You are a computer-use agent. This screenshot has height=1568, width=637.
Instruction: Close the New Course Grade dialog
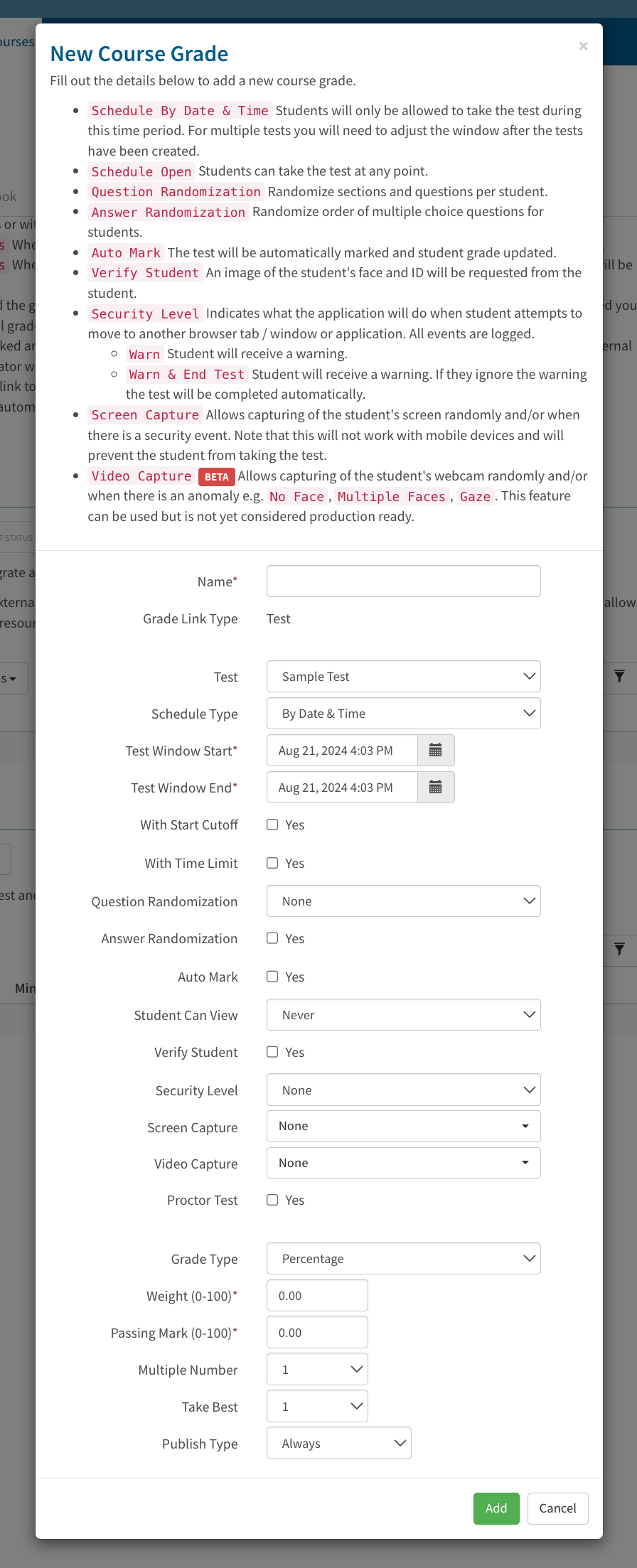point(583,46)
